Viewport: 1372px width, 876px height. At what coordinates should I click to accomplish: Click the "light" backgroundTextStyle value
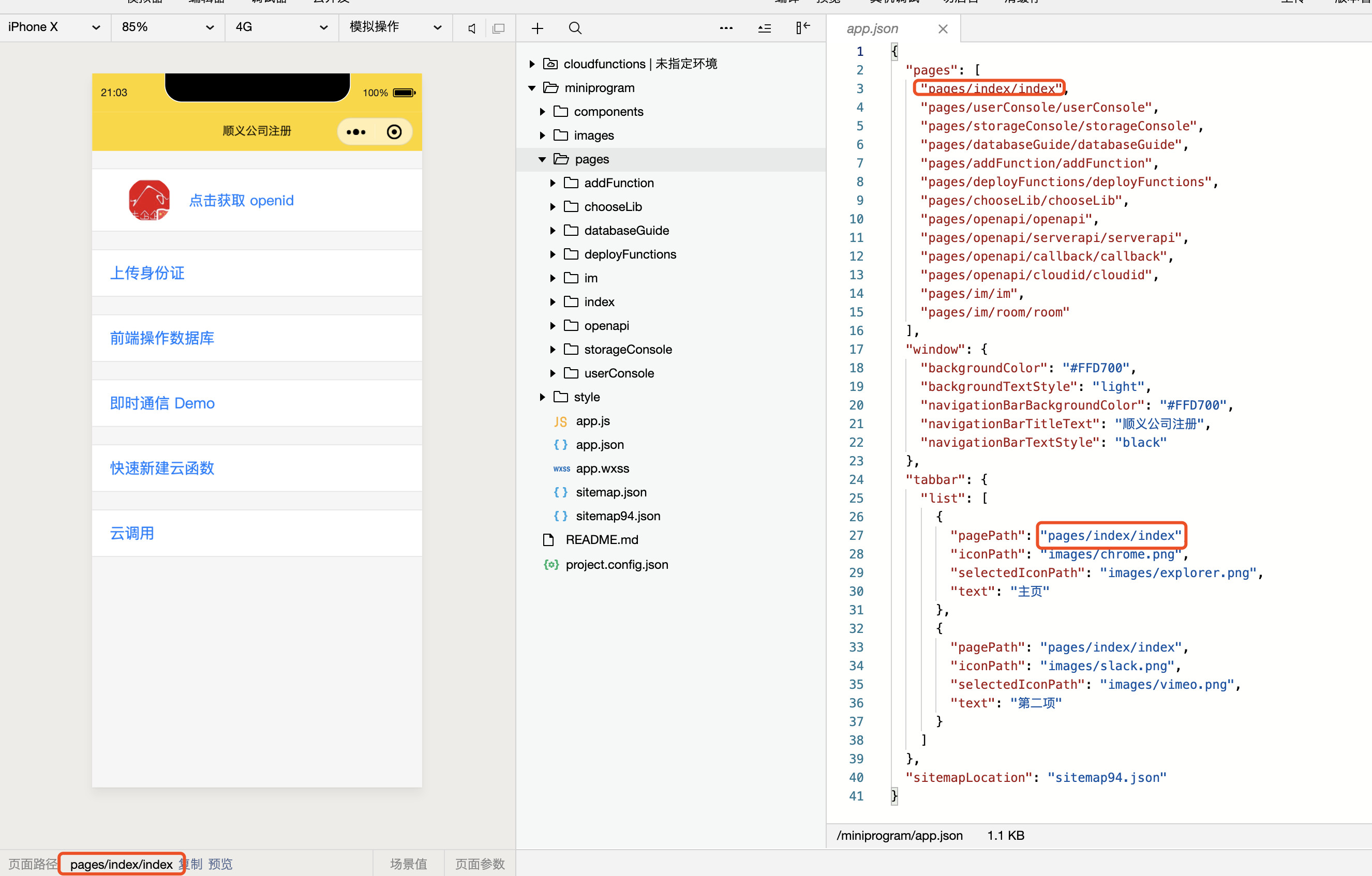[1118, 387]
